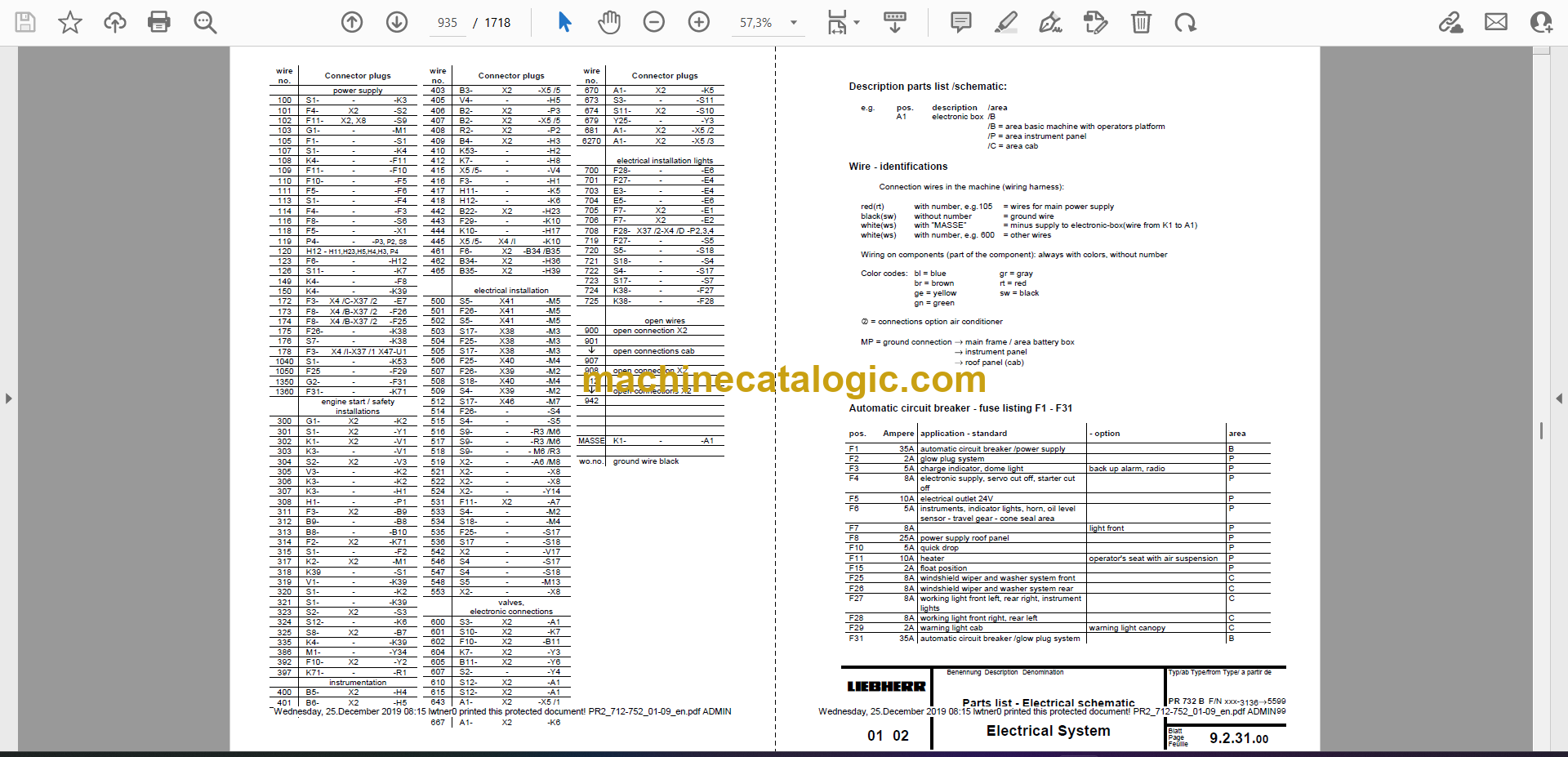Zoom out with the minus button
1568x757 pixels.
(654, 22)
